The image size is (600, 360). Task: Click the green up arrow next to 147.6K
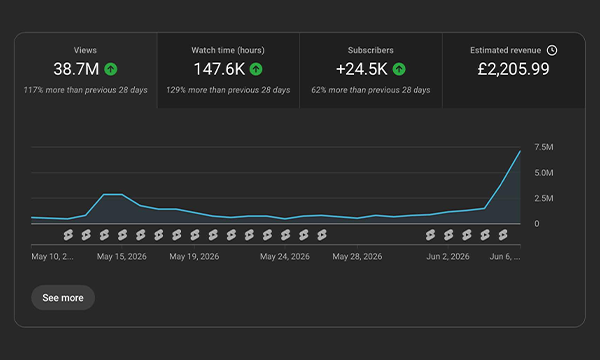pos(256,69)
